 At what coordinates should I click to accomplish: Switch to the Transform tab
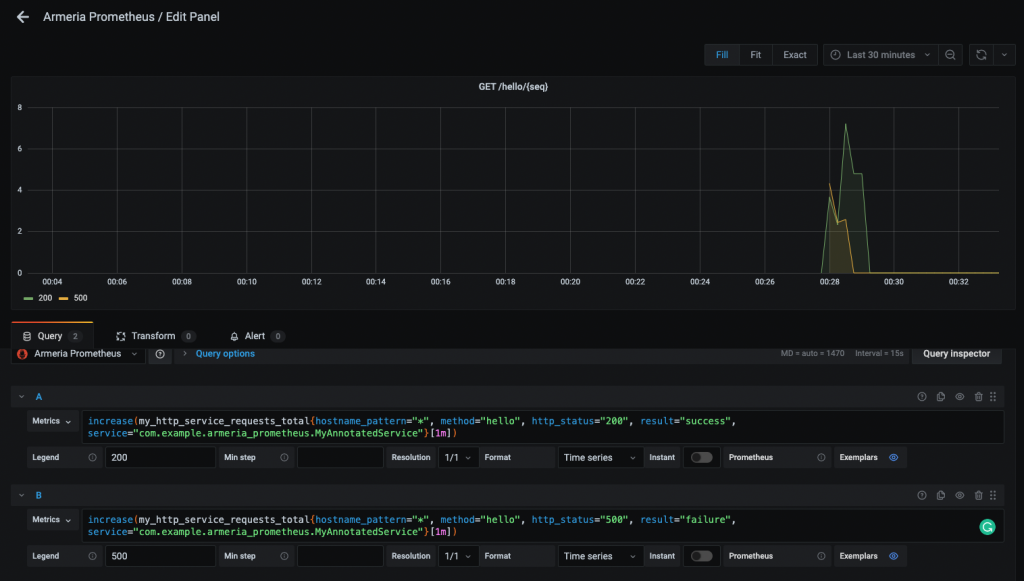pos(152,336)
